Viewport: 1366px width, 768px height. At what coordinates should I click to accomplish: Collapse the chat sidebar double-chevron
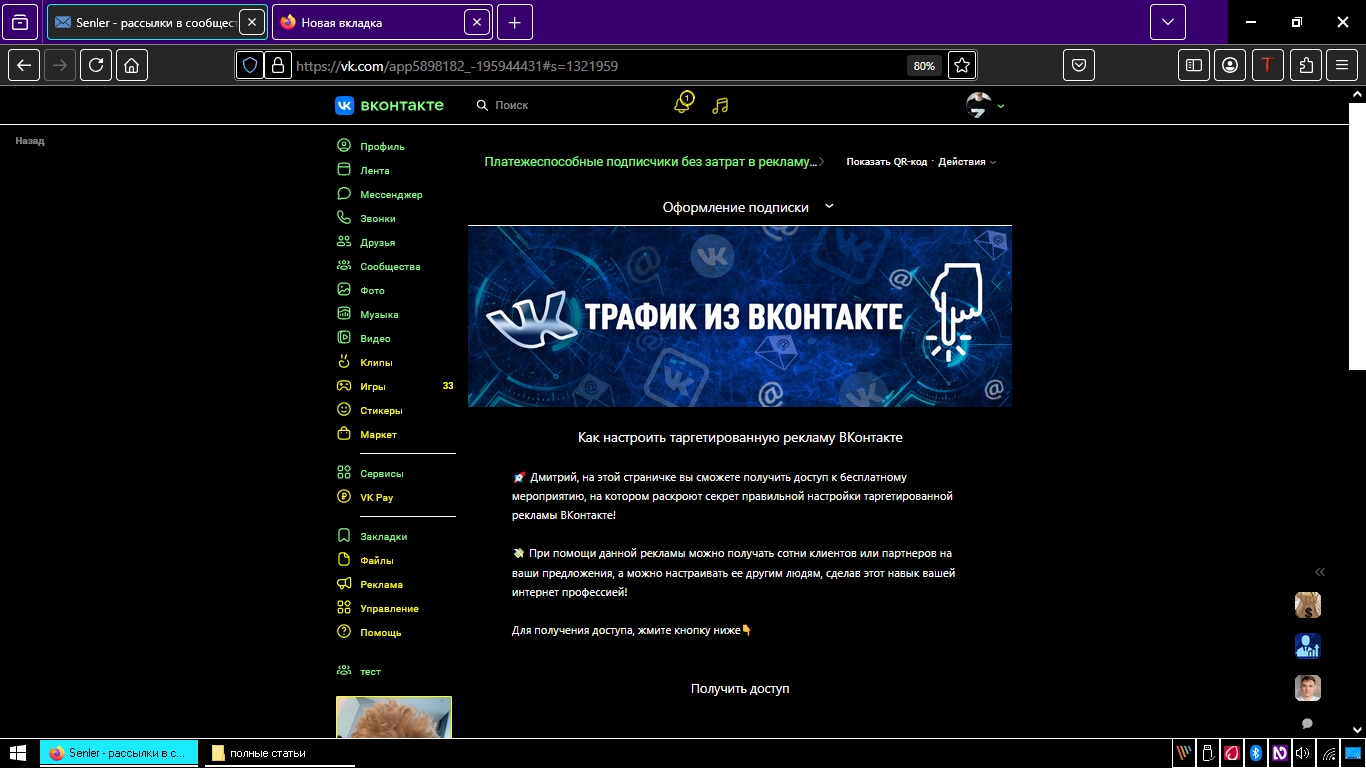(x=1320, y=572)
